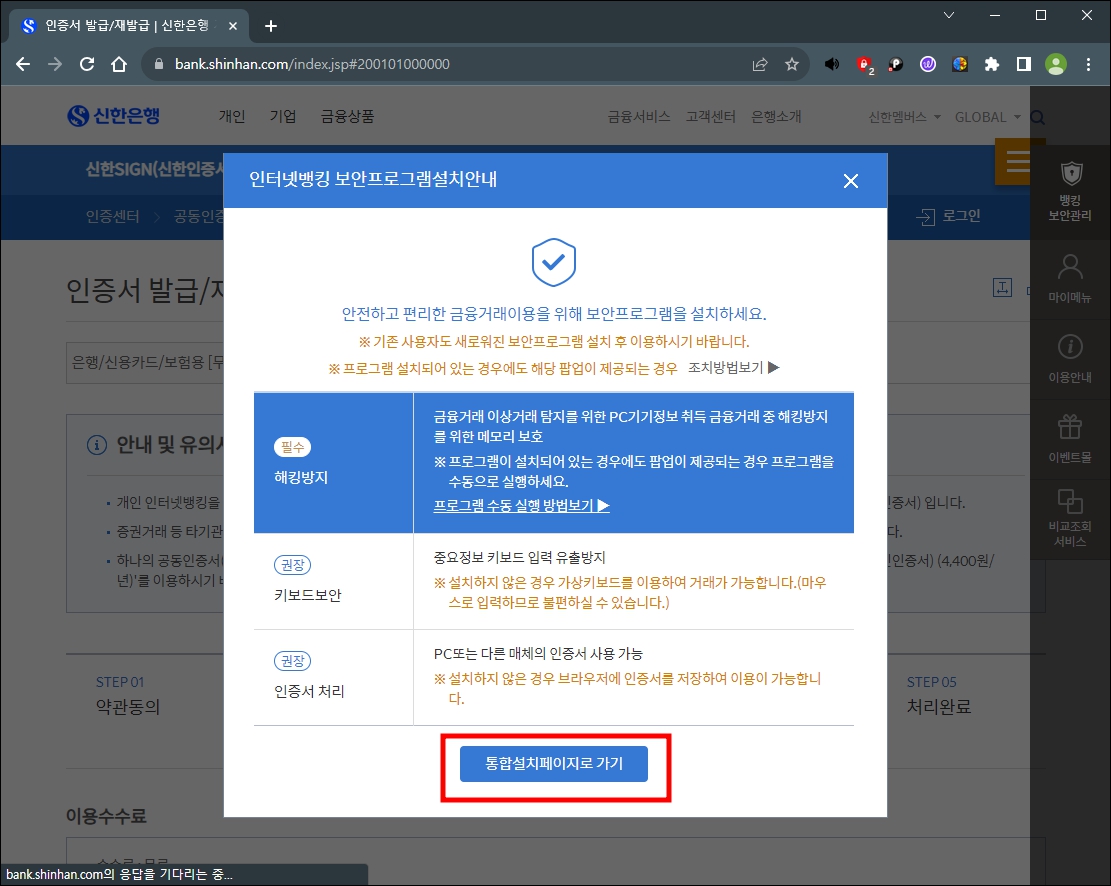Open the Chrome profile avatar

[x=1056, y=65]
